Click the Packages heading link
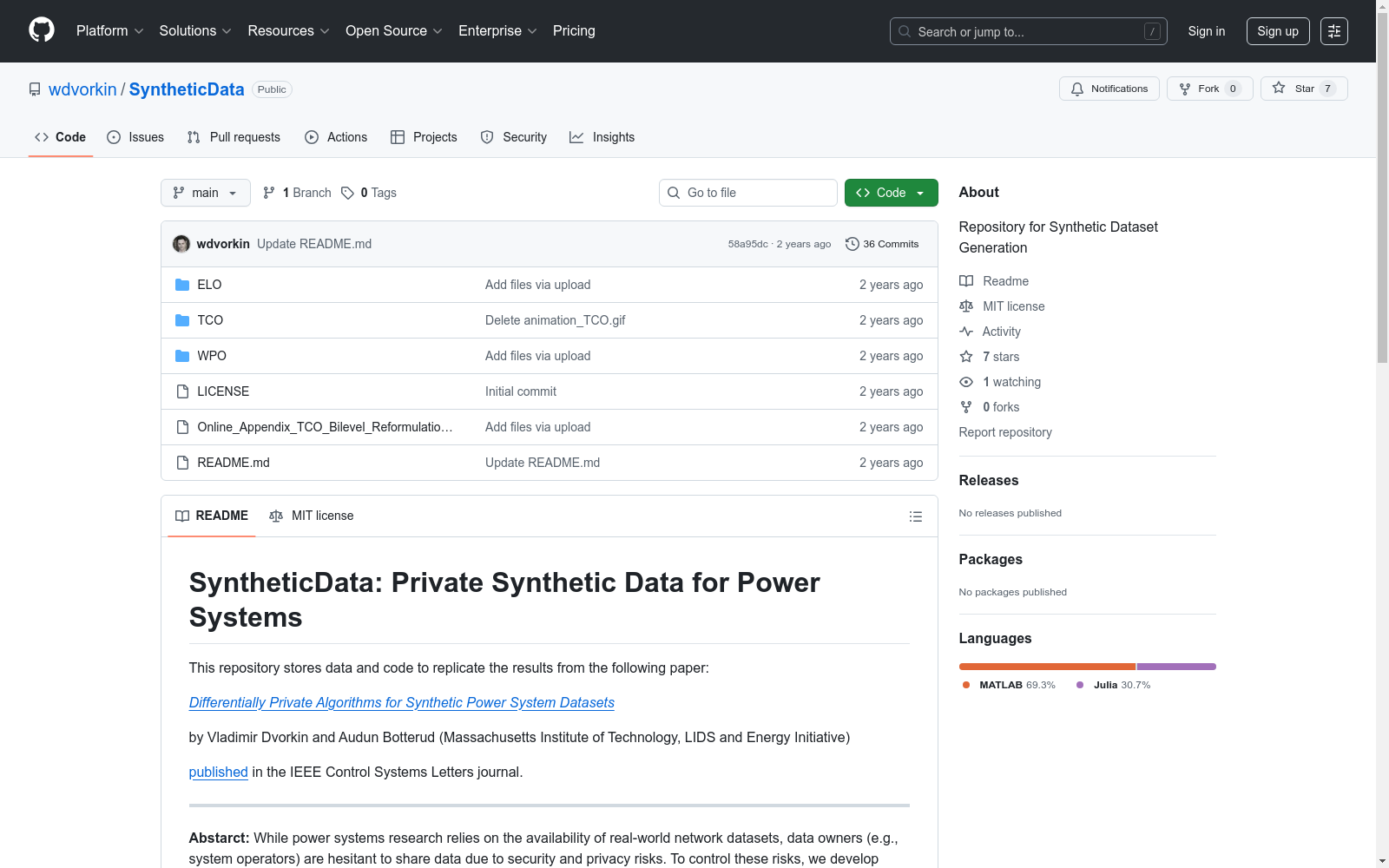The image size is (1389, 868). pyautogui.click(x=991, y=560)
